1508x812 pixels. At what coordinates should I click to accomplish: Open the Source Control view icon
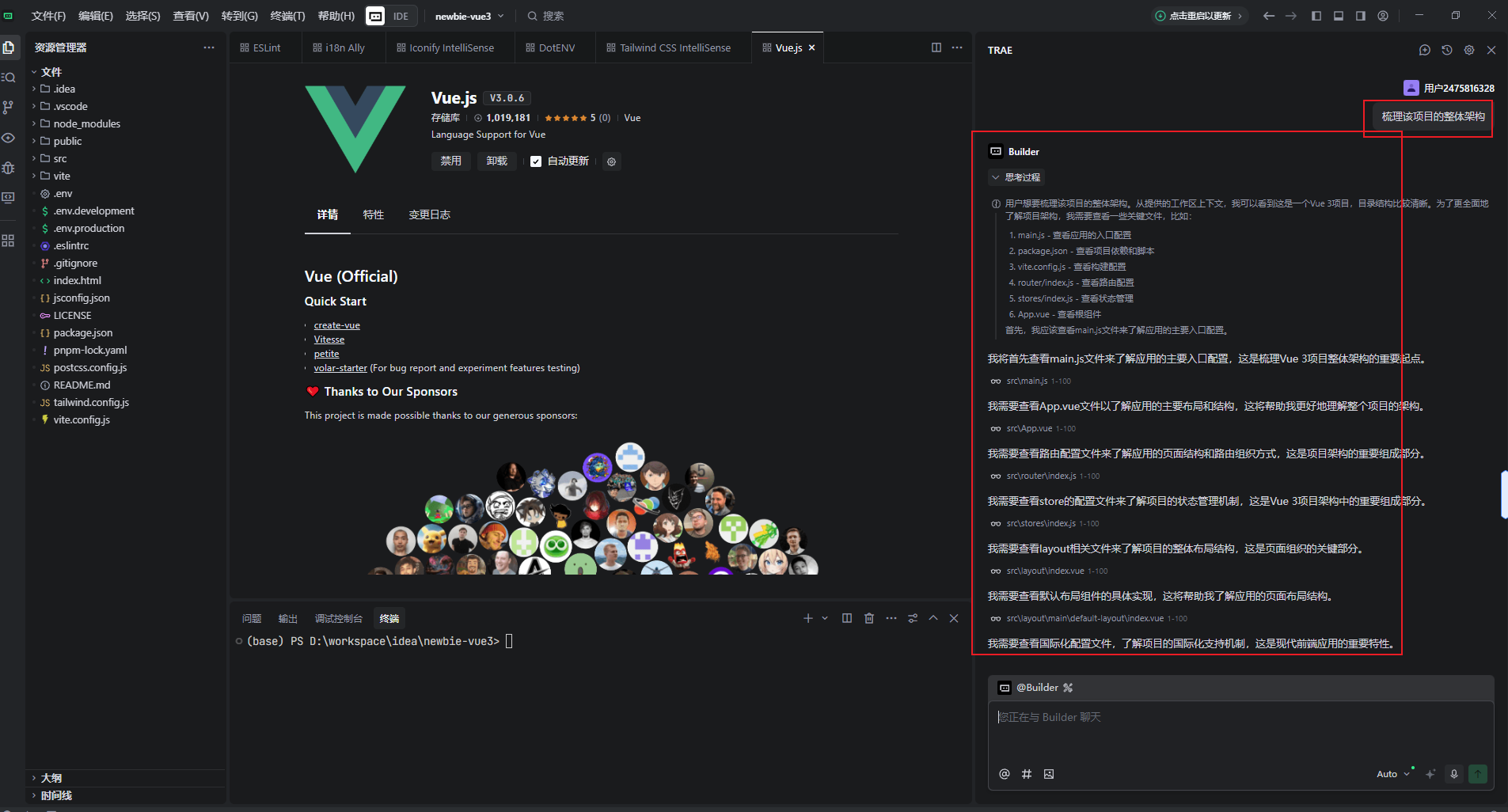tap(9, 108)
